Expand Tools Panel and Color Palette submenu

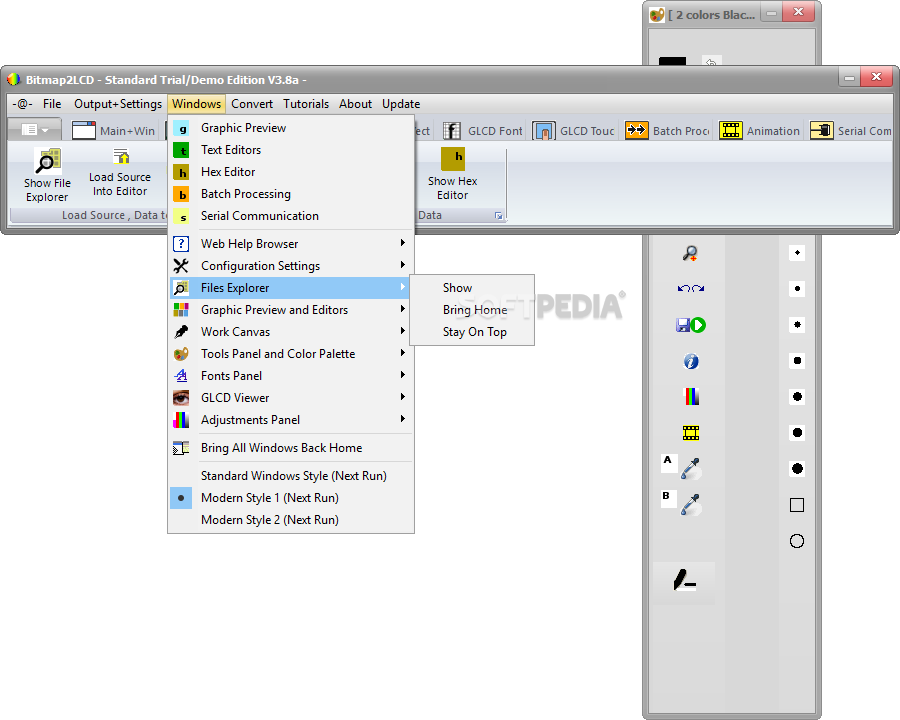(291, 354)
